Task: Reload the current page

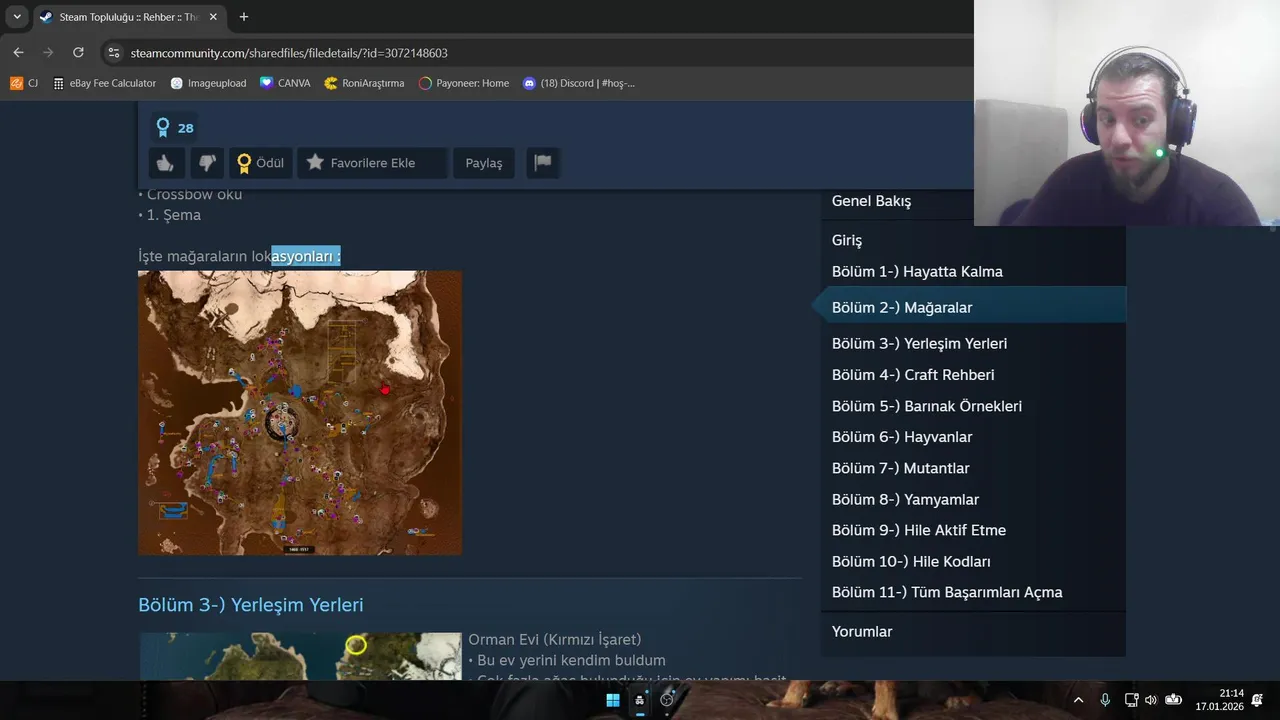Action: (78, 52)
